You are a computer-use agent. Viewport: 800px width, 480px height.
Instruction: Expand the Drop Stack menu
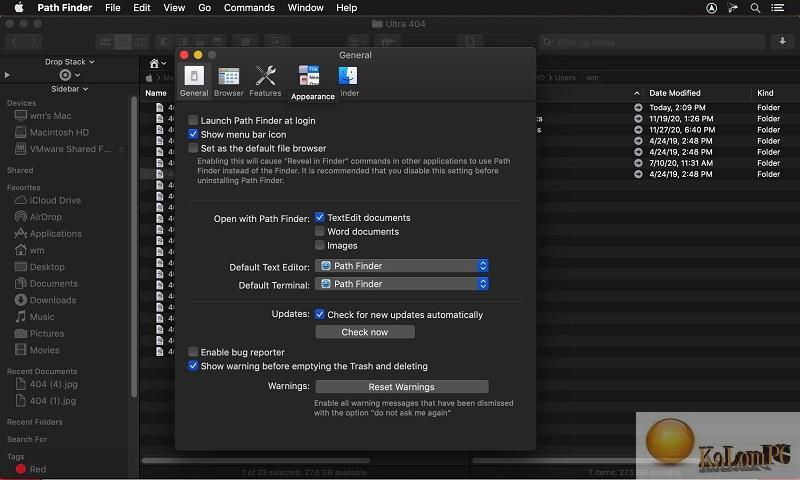(x=69, y=62)
